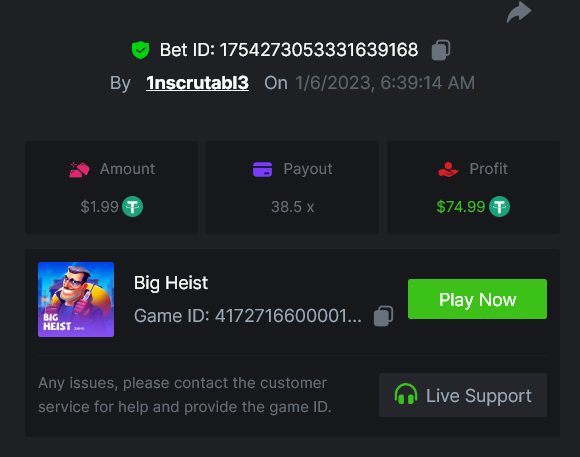580x457 pixels.
Task: Click the share arrow icon
Action: 519,12
